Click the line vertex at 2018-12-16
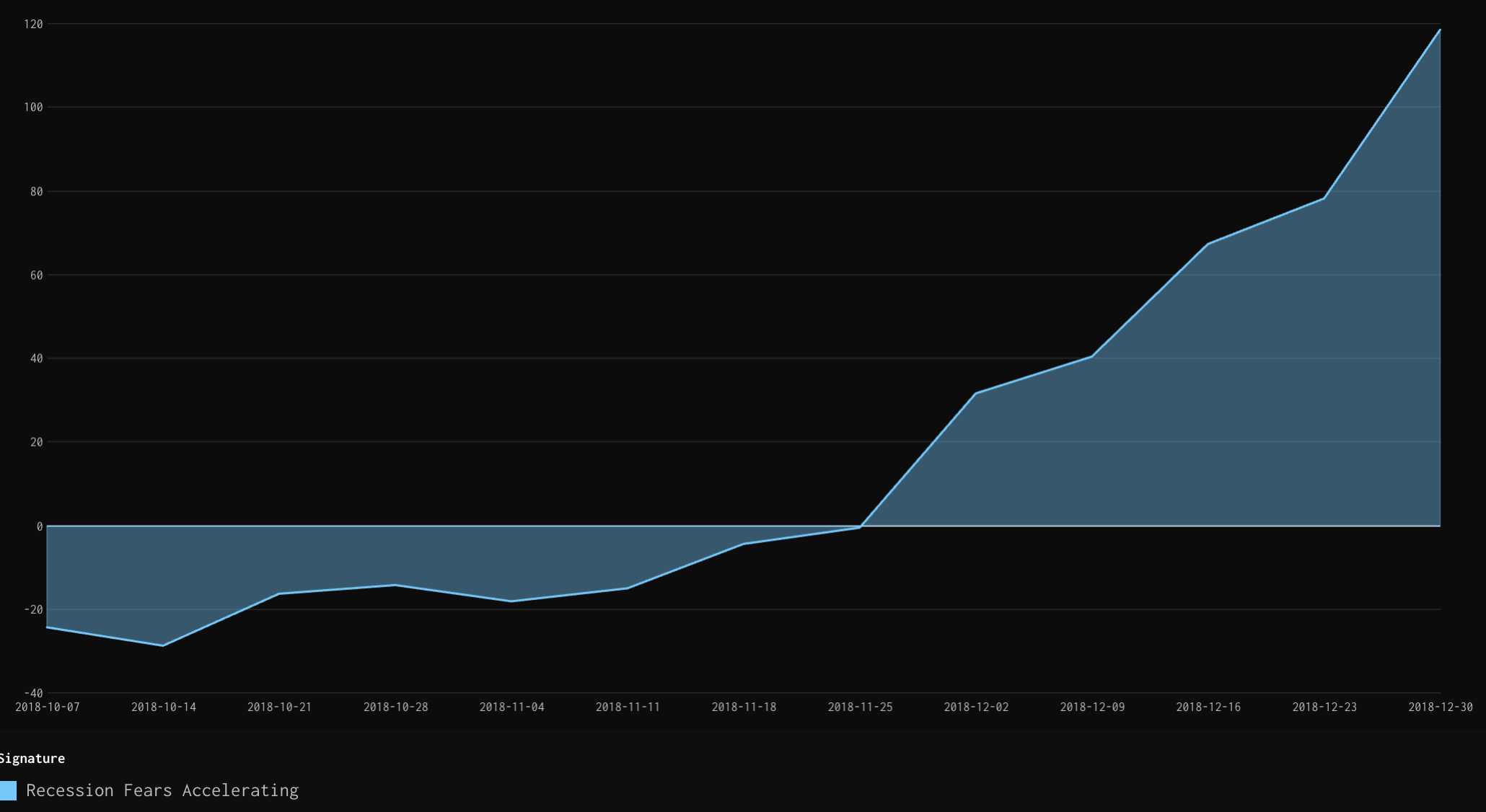 click(1208, 244)
